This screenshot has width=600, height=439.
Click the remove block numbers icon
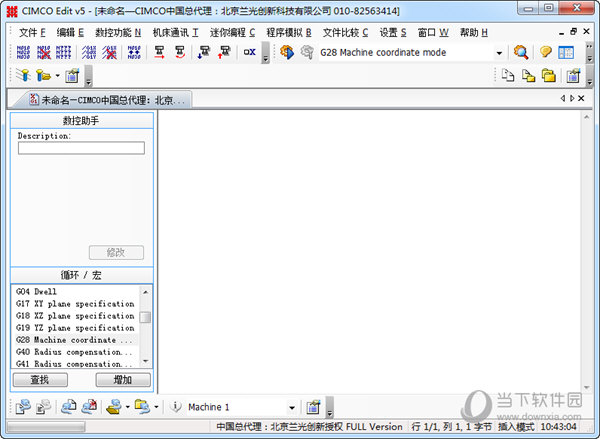[44, 52]
